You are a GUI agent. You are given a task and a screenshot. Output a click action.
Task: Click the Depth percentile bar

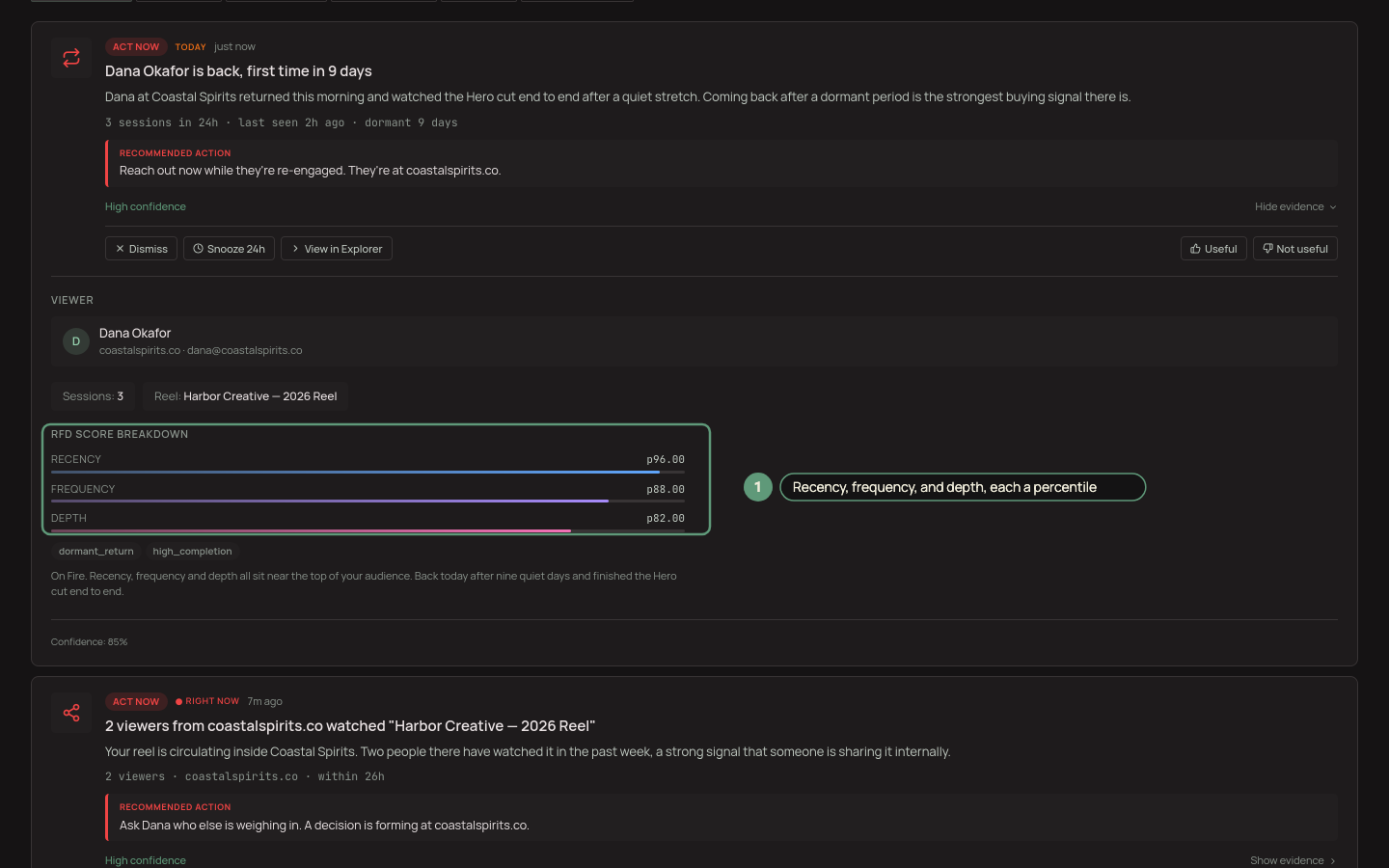tap(368, 530)
